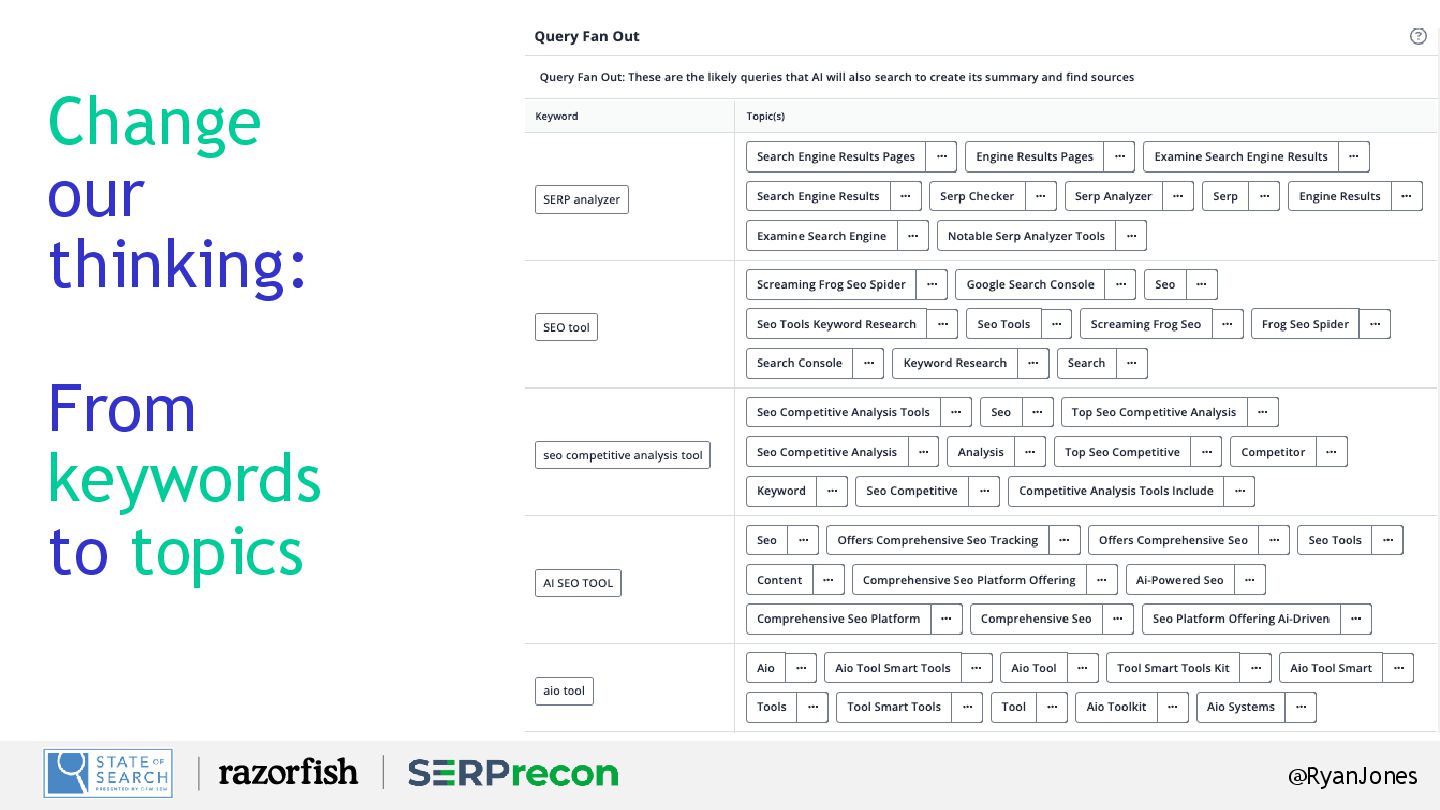Open ellipsis menu beside Top Seo Competitive Analysis
The height and width of the screenshot is (810, 1440).
coord(1262,412)
